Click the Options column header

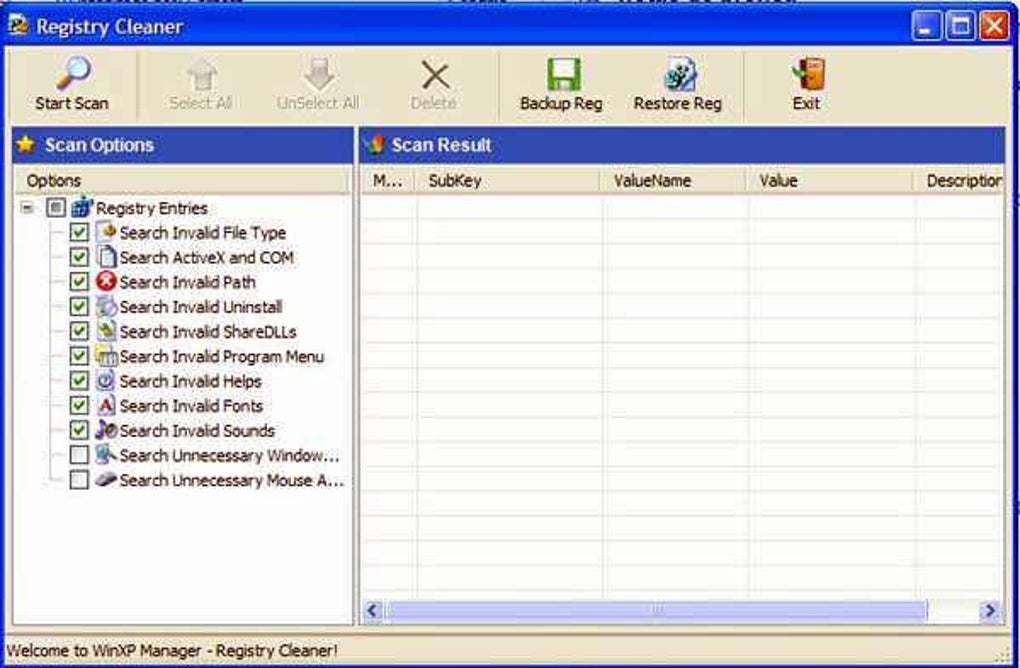(x=182, y=180)
